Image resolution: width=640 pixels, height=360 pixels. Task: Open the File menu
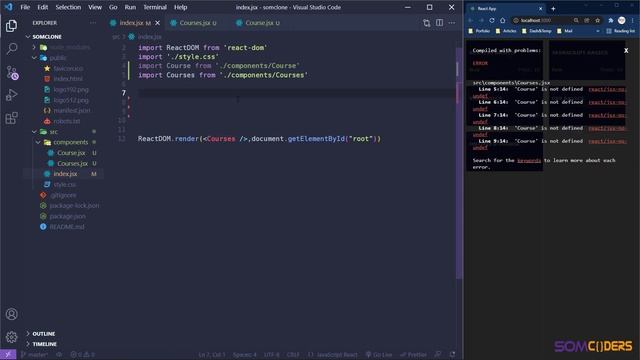25,7
